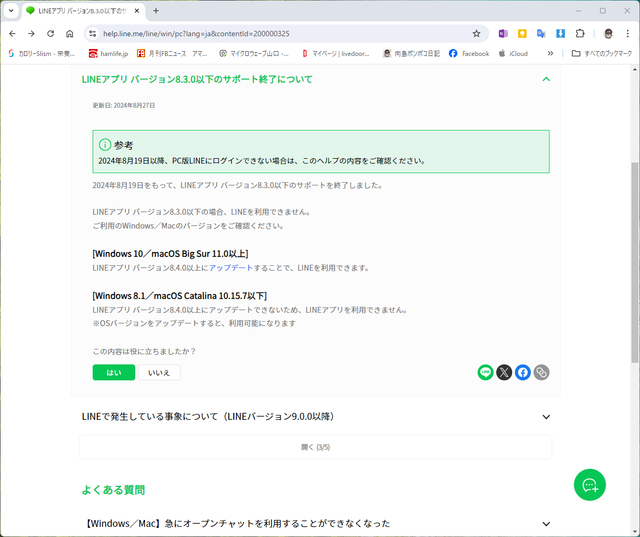Select the LINE help browser tab
The height and width of the screenshot is (537, 640).
tap(83, 11)
